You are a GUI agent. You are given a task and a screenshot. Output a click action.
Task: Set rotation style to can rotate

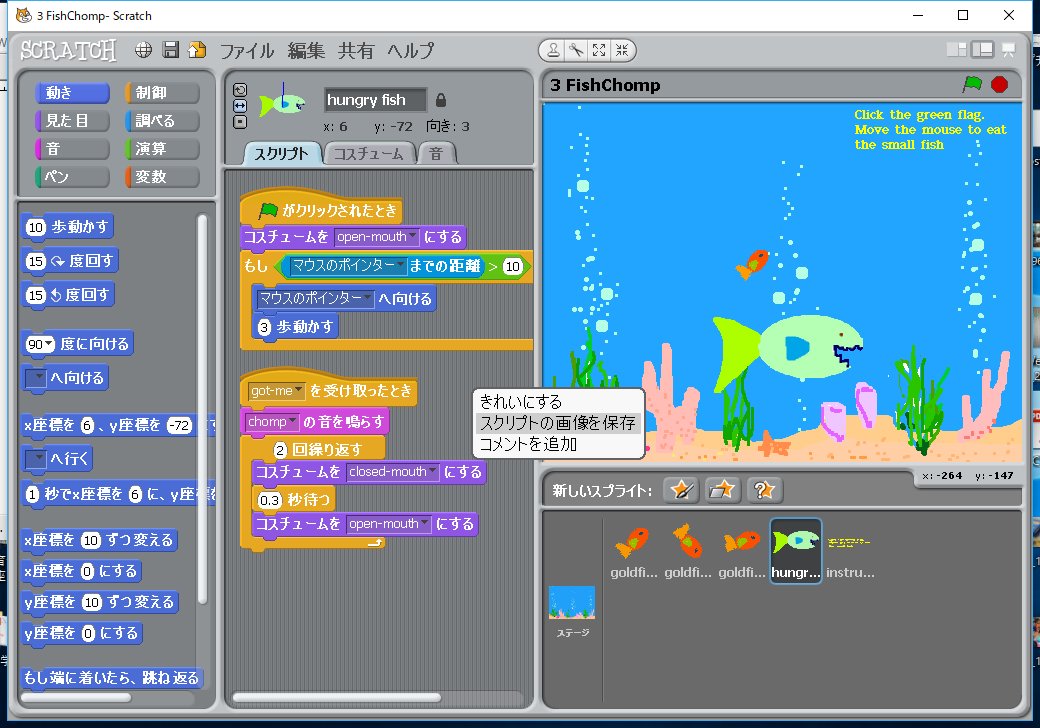click(240, 90)
